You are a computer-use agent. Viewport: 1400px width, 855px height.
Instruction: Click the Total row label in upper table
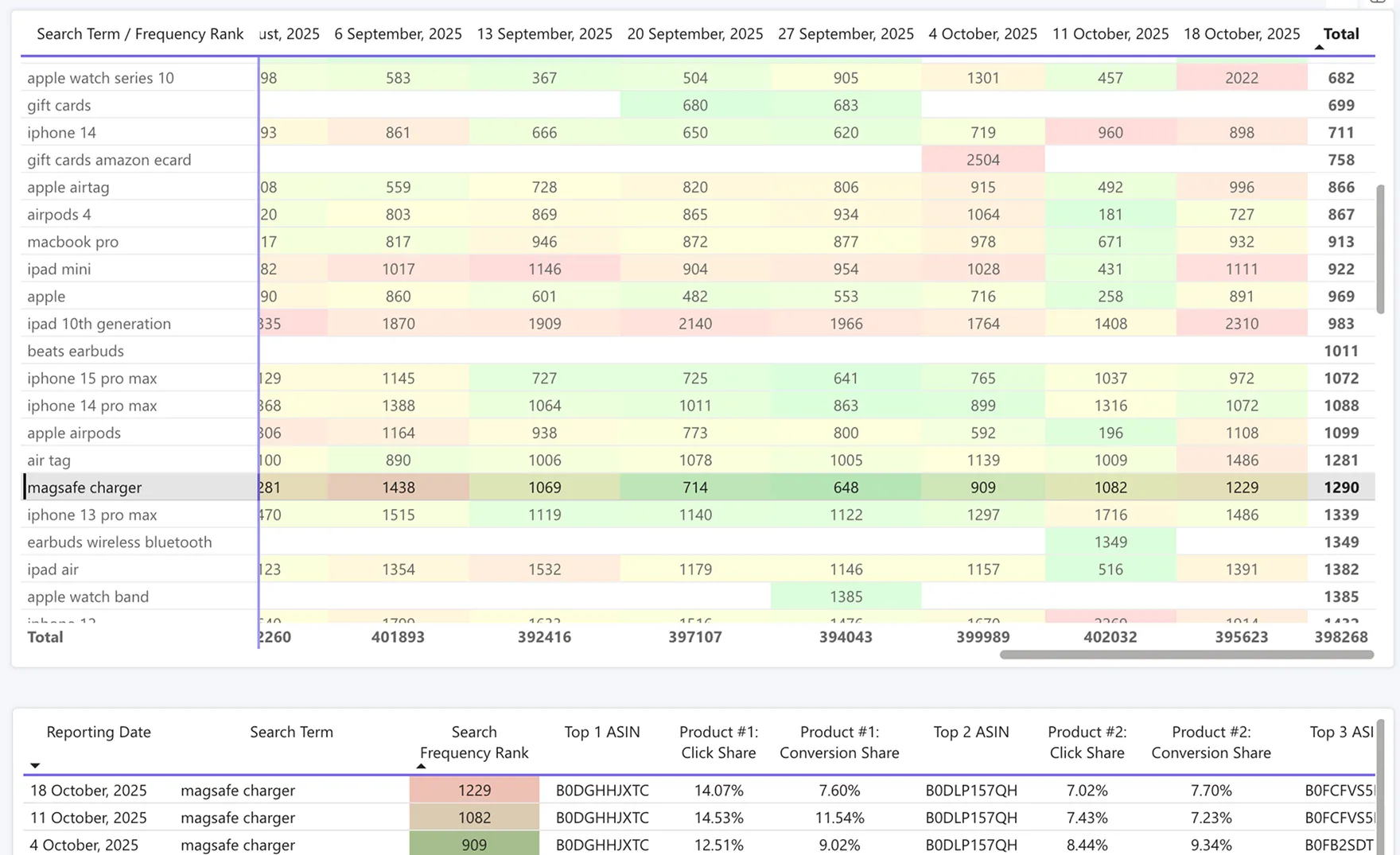pyautogui.click(x=45, y=637)
